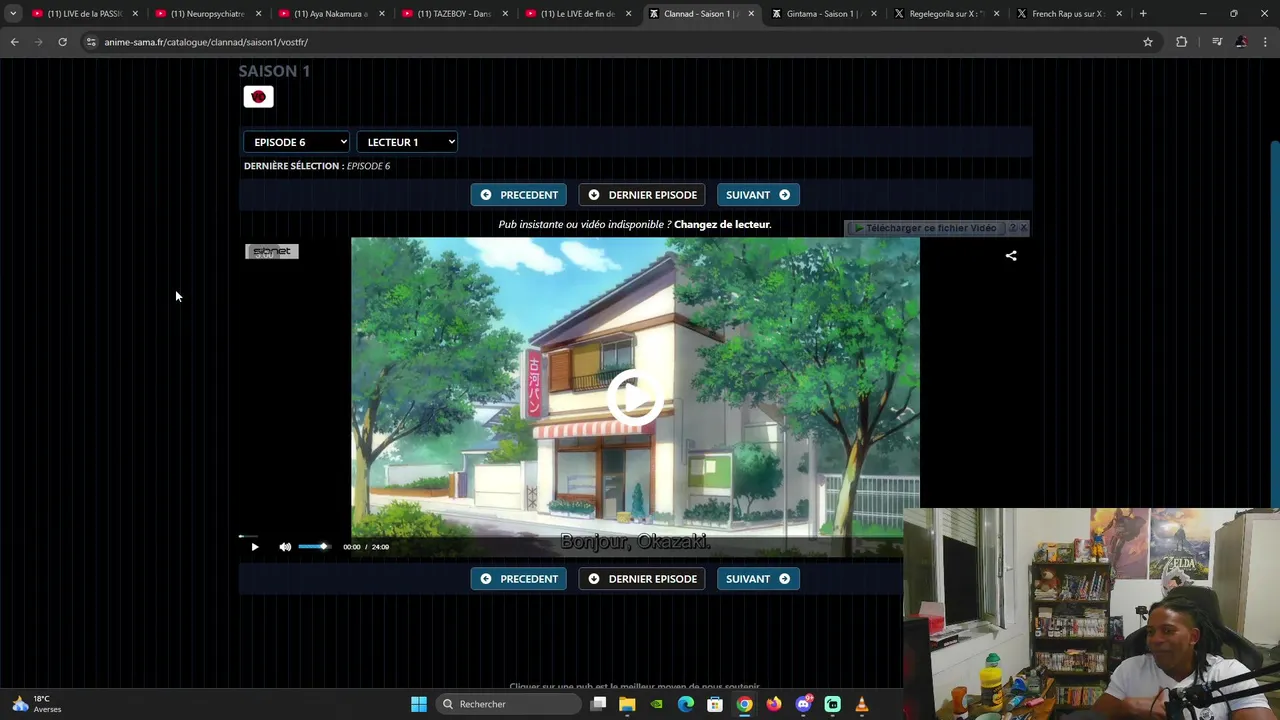
Task: Click the bottom PRECEDENT button
Action: [x=519, y=579]
